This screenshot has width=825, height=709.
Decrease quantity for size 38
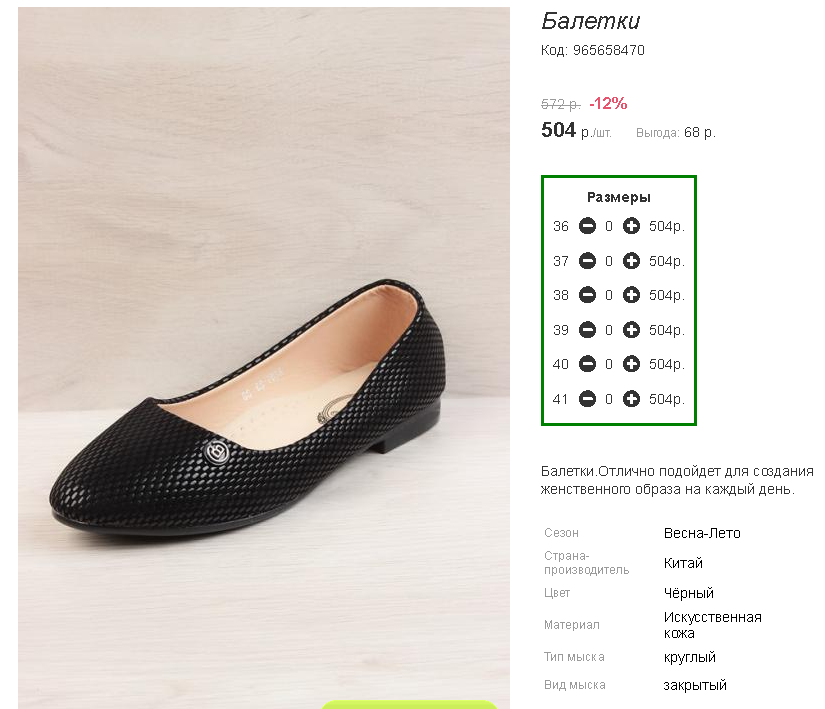[587, 295]
